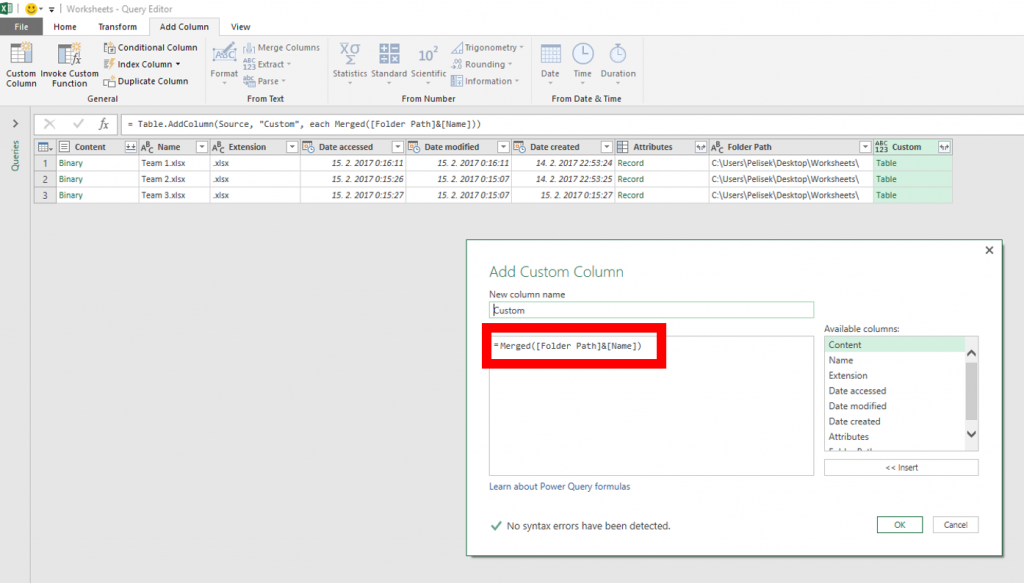Viewport: 1024px width, 583px height.
Task: Open the Information menu
Action: 485,81
